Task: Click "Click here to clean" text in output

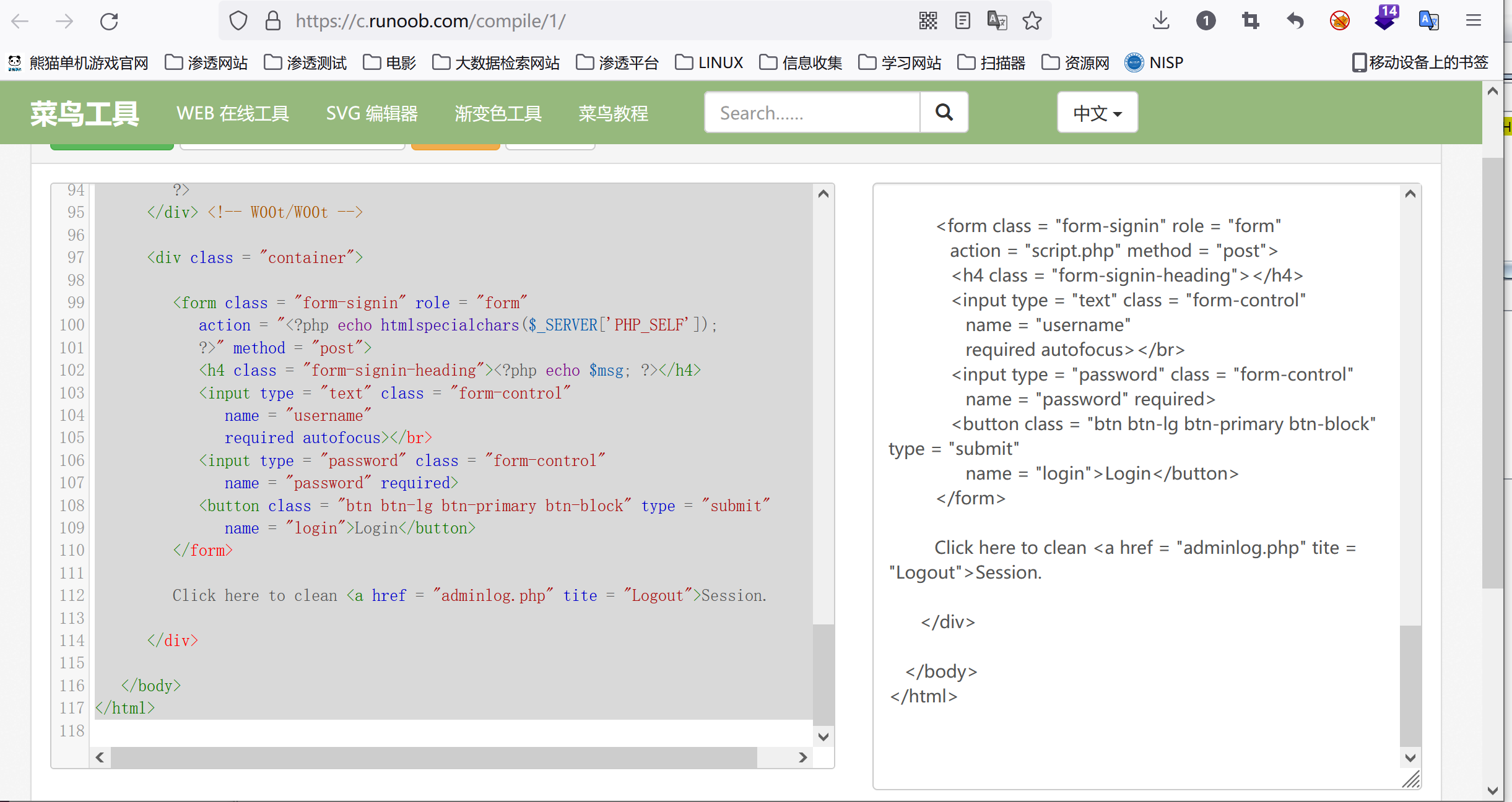Action: click(1010, 548)
